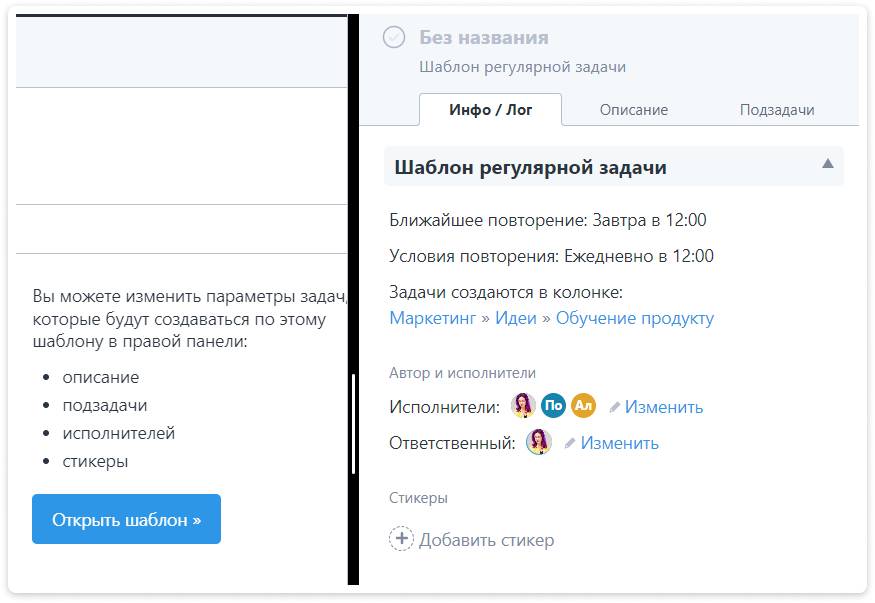The width and height of the screenshot is (875, 603).
Task: Go to "Обучение продукту" column link
Action: pyautogui.click(x=635, y=318)
